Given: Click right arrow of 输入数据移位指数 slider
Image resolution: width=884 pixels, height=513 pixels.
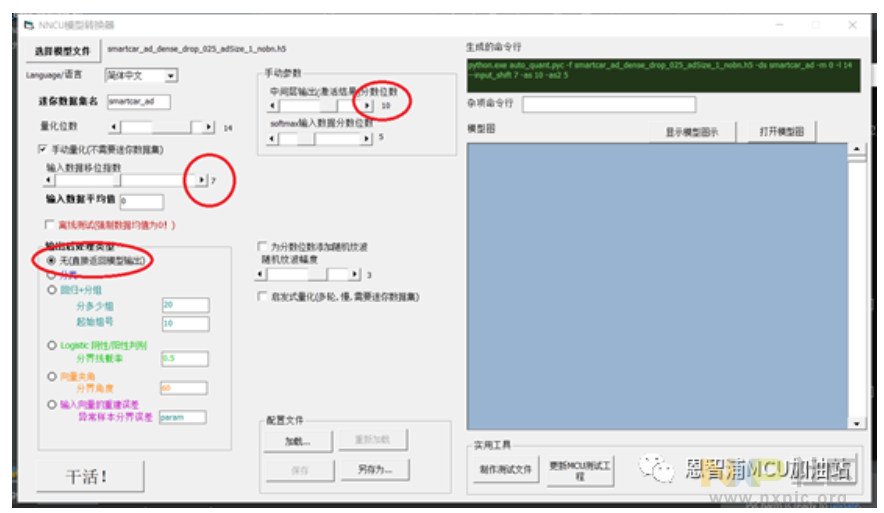Looking at the screenshot, I should pyautogui.click(x=201, y=180).
